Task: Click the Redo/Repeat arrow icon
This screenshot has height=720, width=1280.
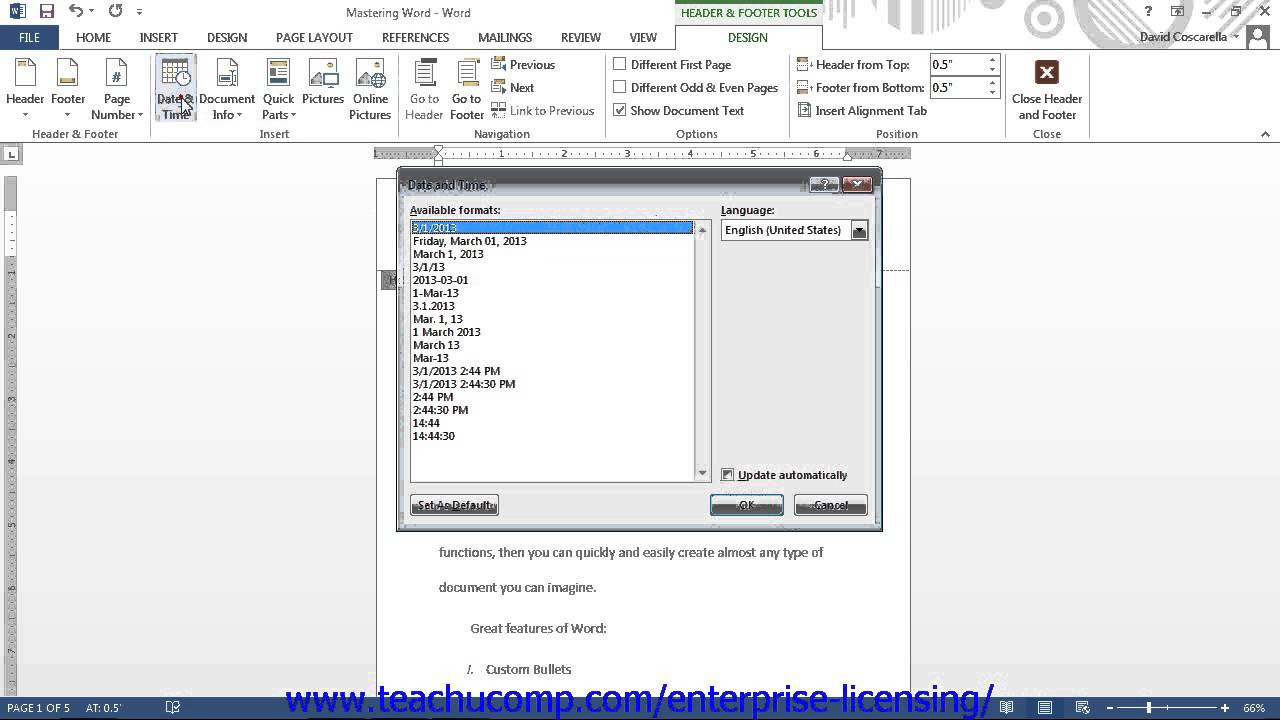Action: 115,12
